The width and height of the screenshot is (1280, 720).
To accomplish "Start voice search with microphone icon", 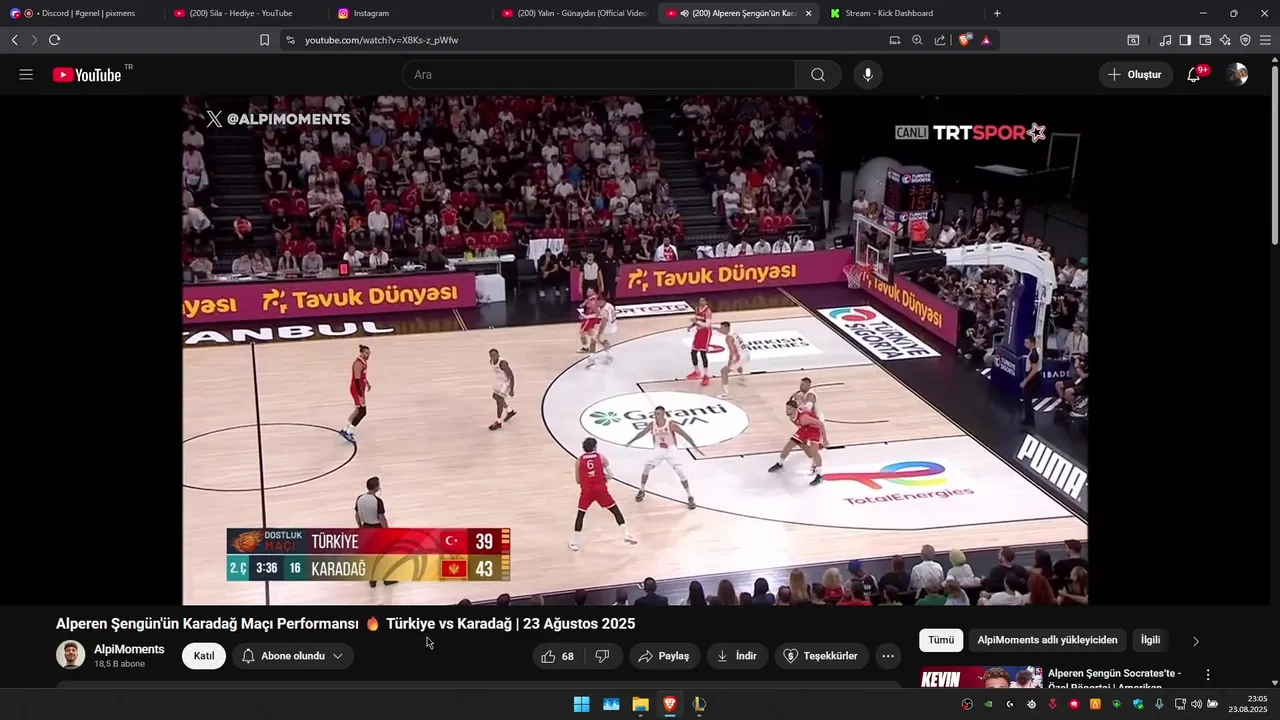I will (867, 75).
